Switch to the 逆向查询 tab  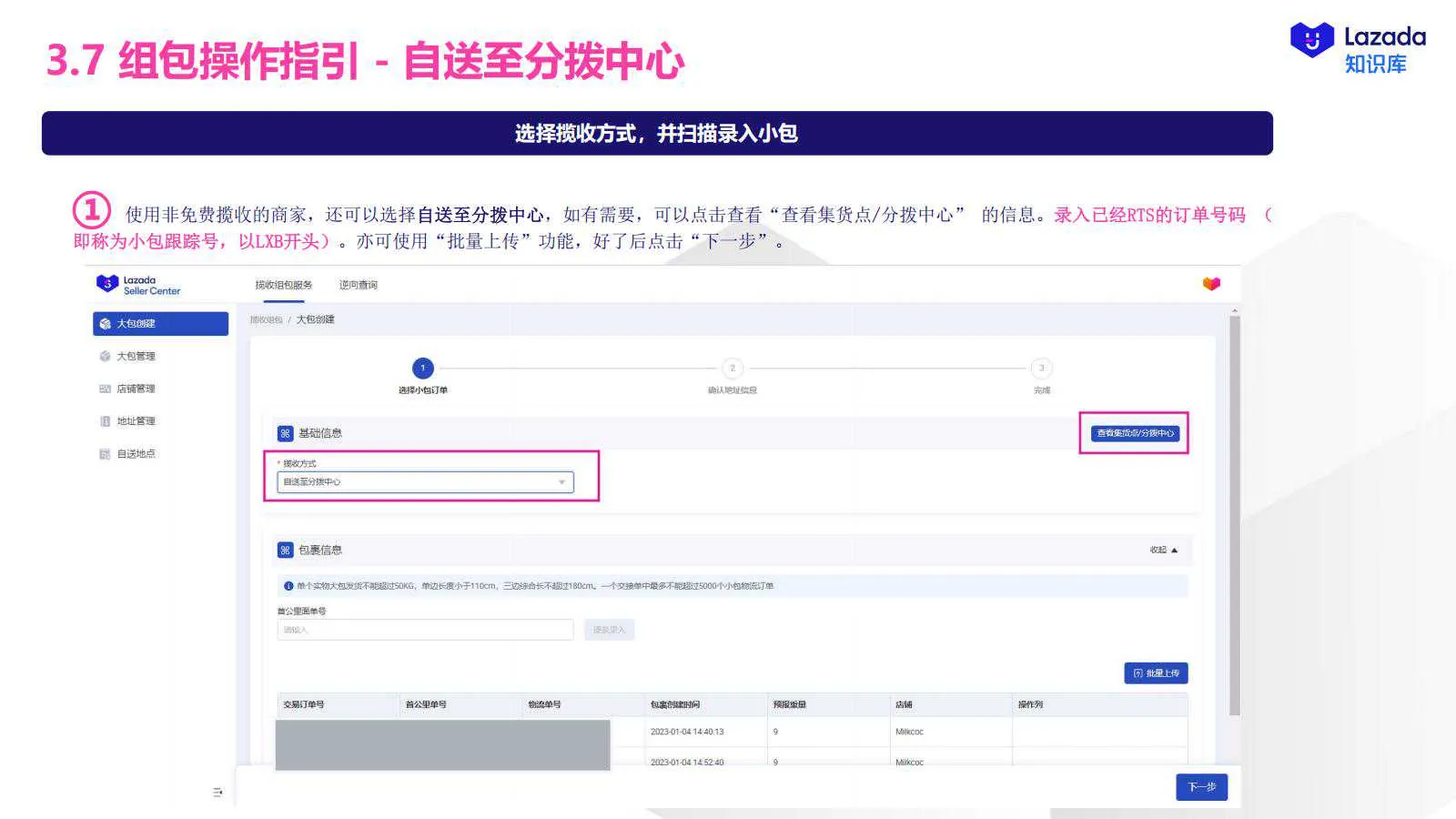(360, 284)
